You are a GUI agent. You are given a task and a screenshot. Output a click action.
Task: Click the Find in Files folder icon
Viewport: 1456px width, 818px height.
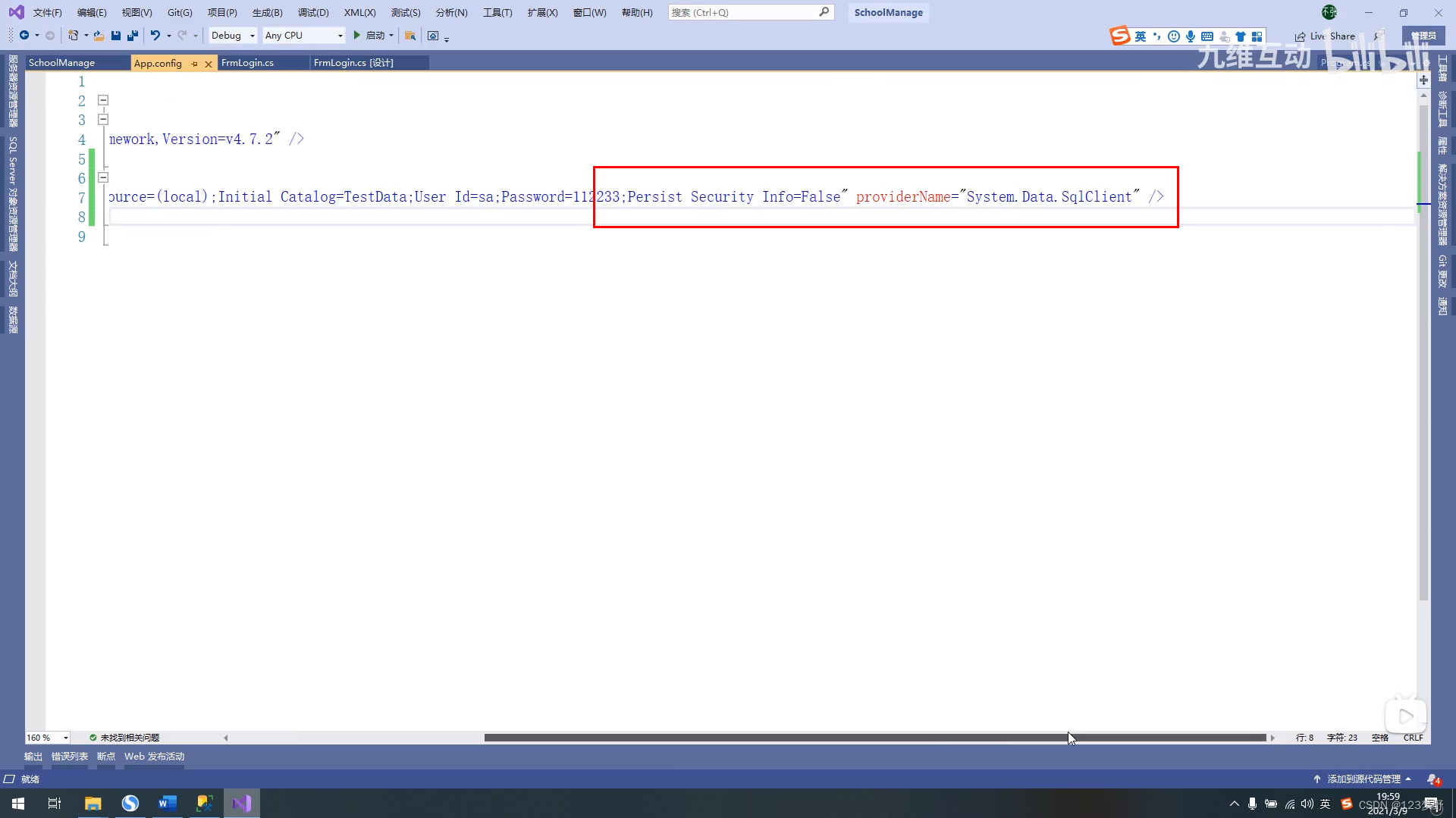coord(410,36)
